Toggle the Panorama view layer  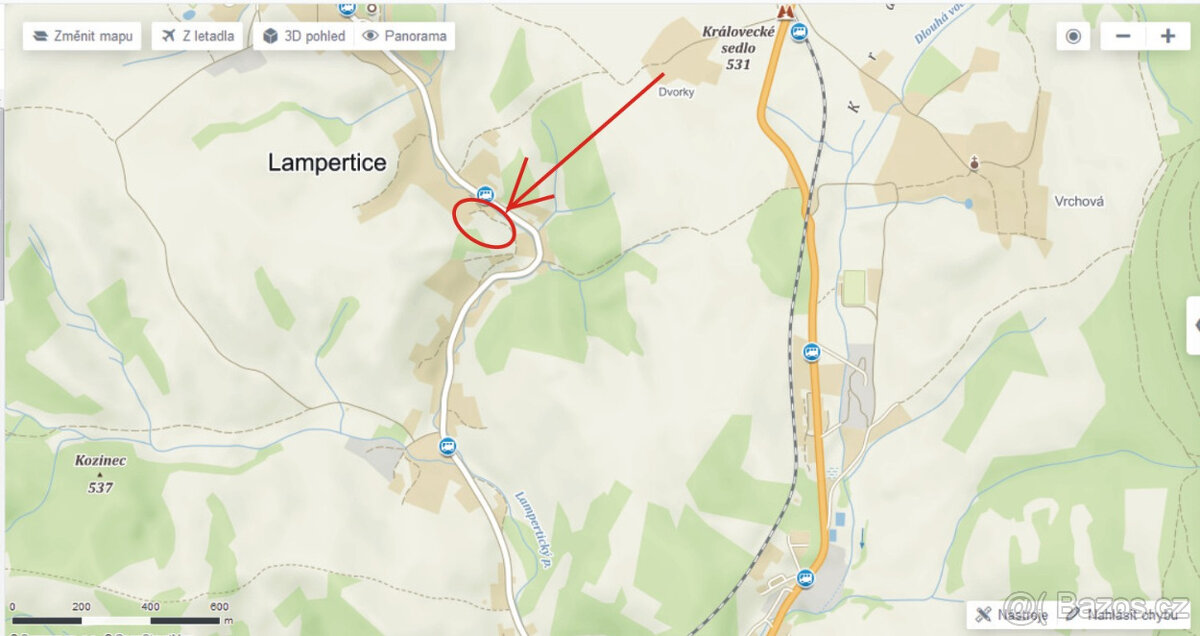(404, 36)
